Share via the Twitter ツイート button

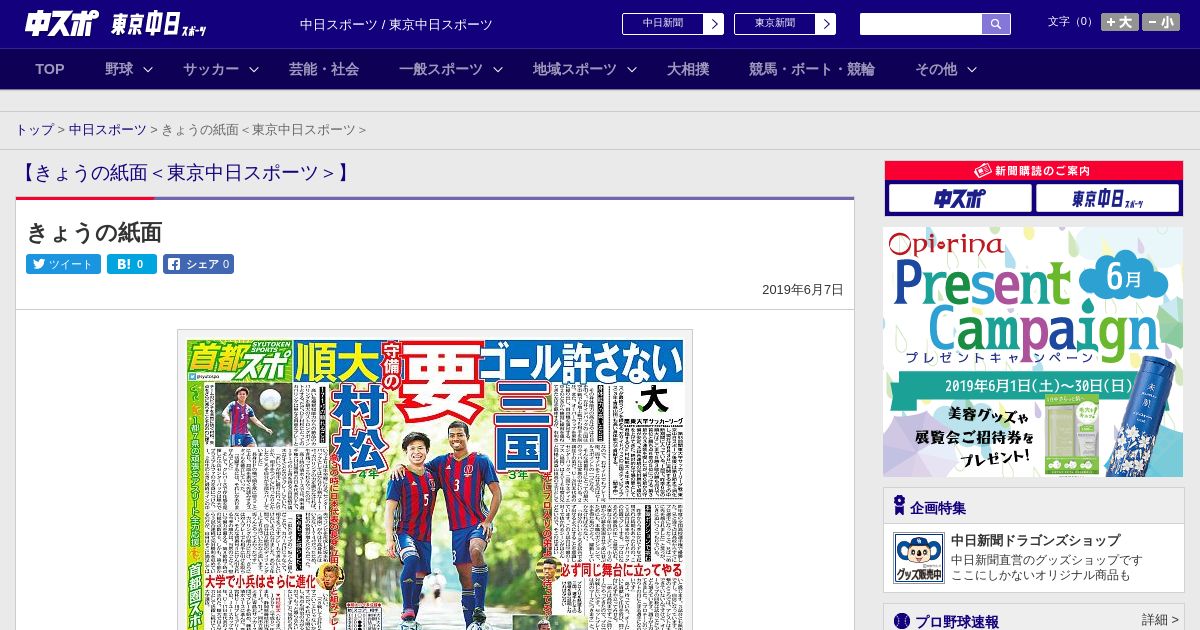[x=63, y=264]
